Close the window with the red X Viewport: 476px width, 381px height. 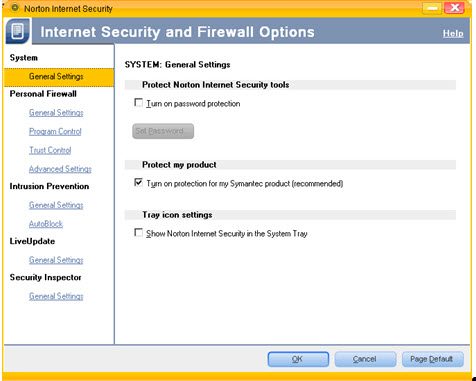click(x=455, y=8)
